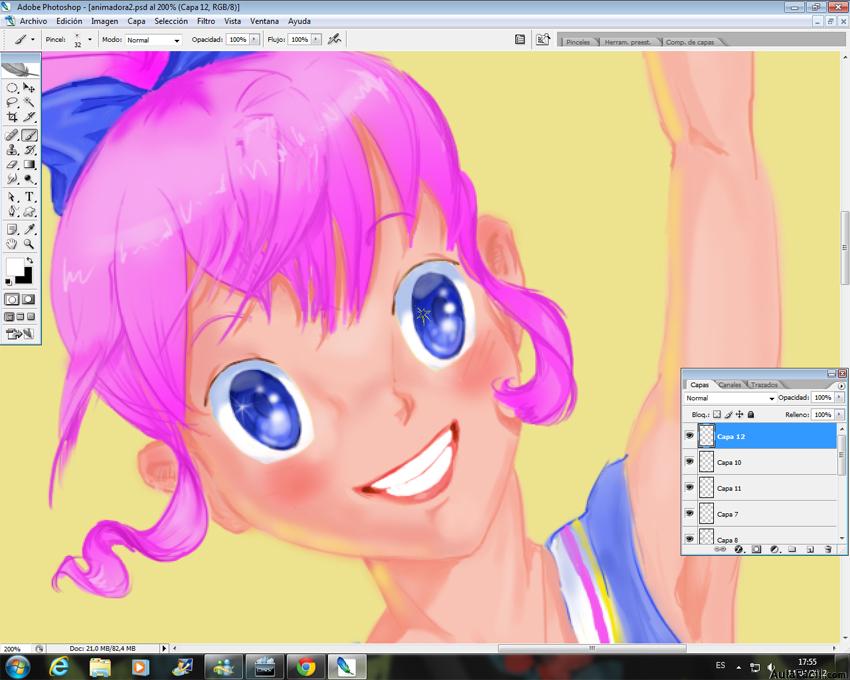This screenshot has height=680, width=850.
Task: Select the Lasso tool
Action: 12,102
